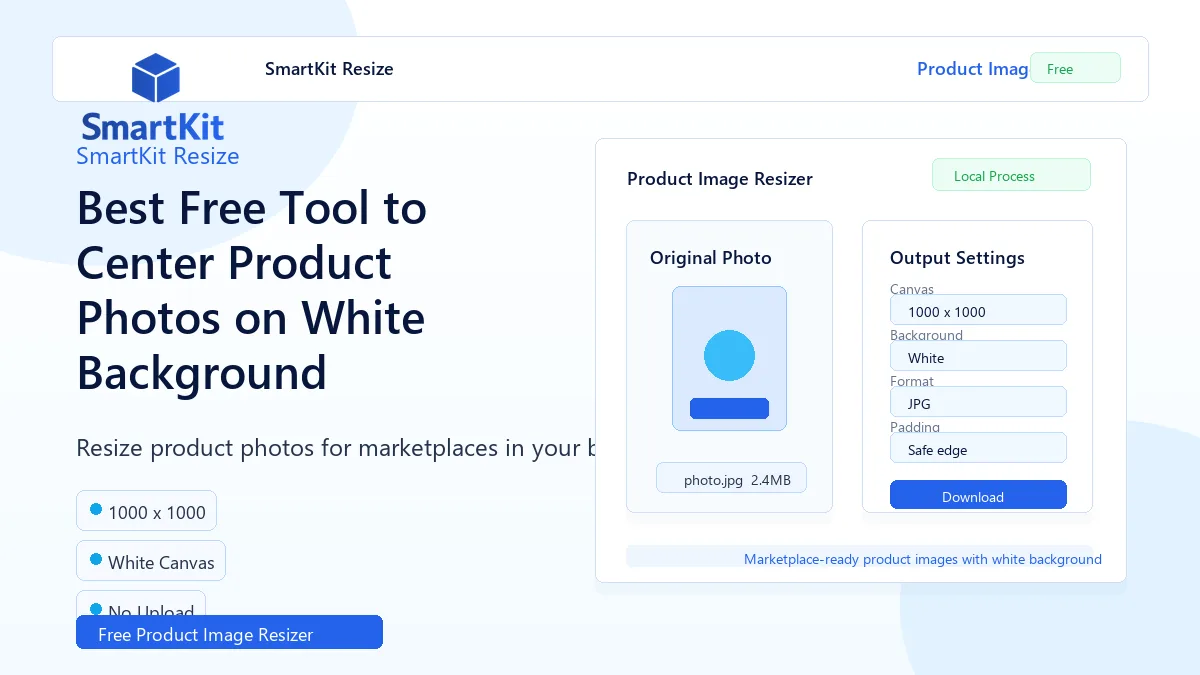Click the 1000 x 1000 feature chip
The image size is (1200, 675).
tap(146, 511)
